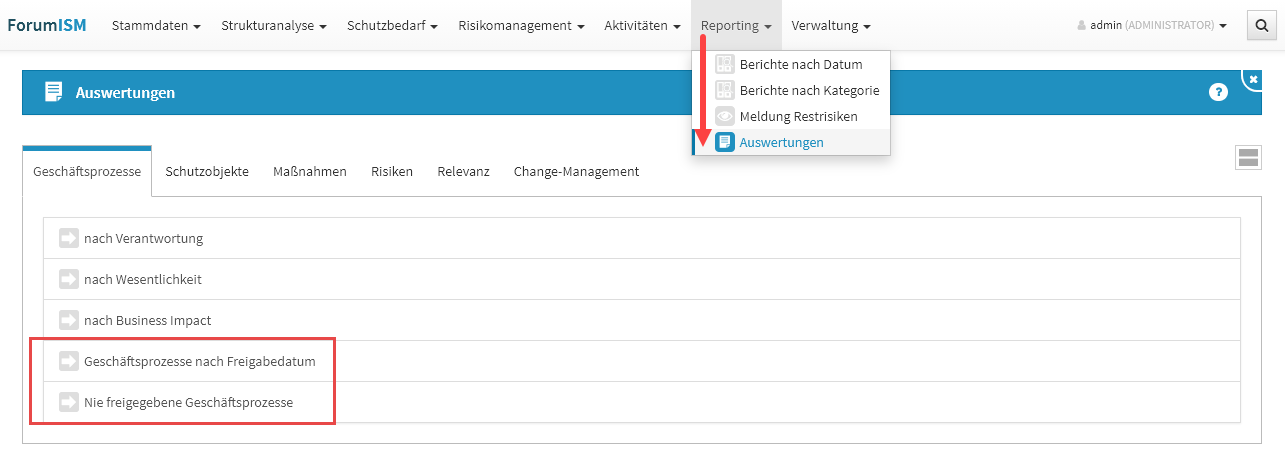Click the help question mark icon

click(x=1218, y=92)
